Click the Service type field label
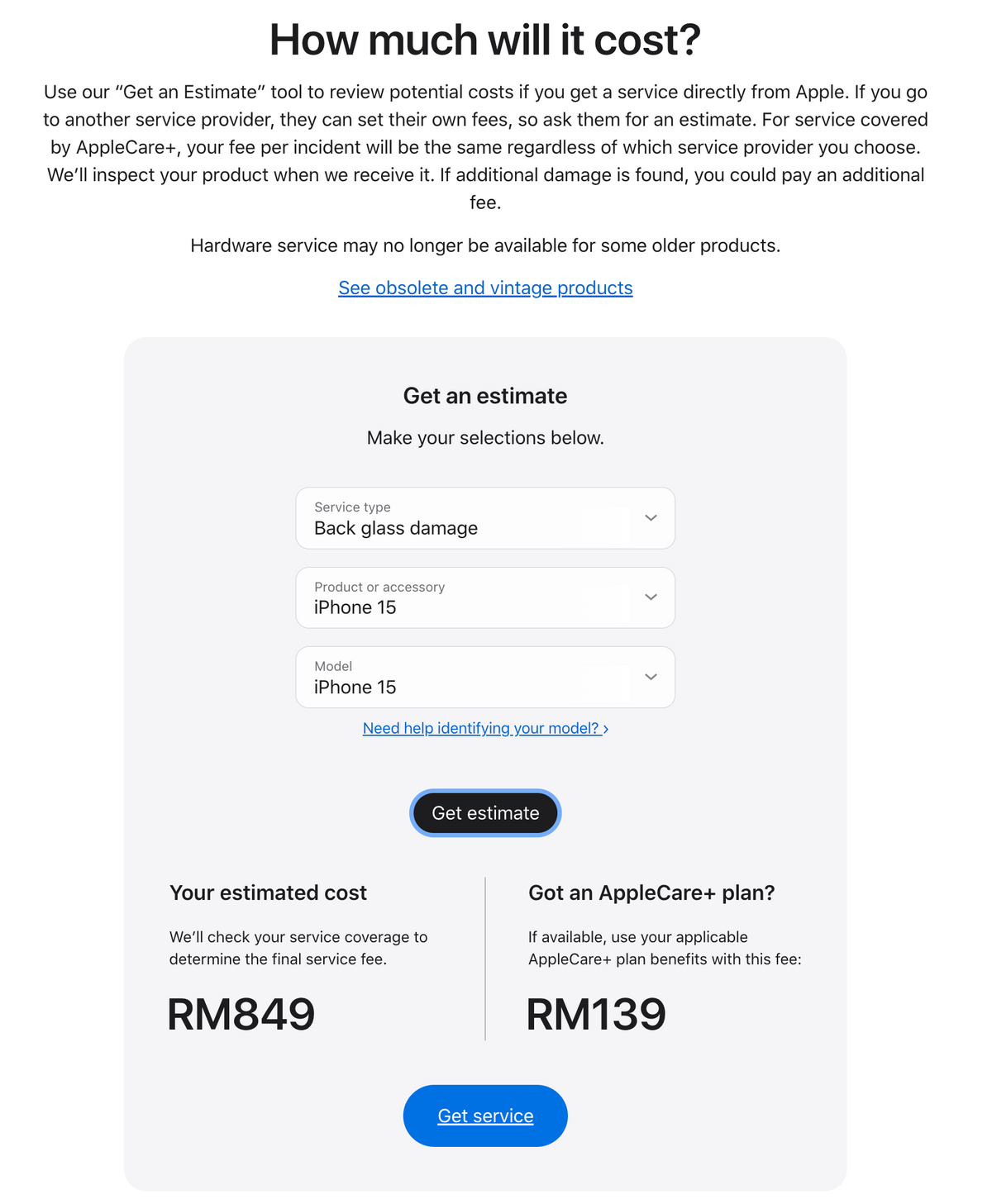 click(x=352, y=507)
